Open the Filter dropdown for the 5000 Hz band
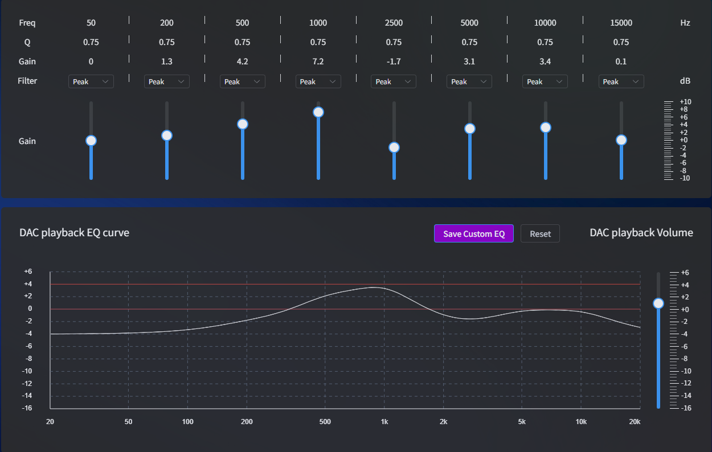Image resolution: width=712 pixels, height=452 pixels. coord(469,82)
